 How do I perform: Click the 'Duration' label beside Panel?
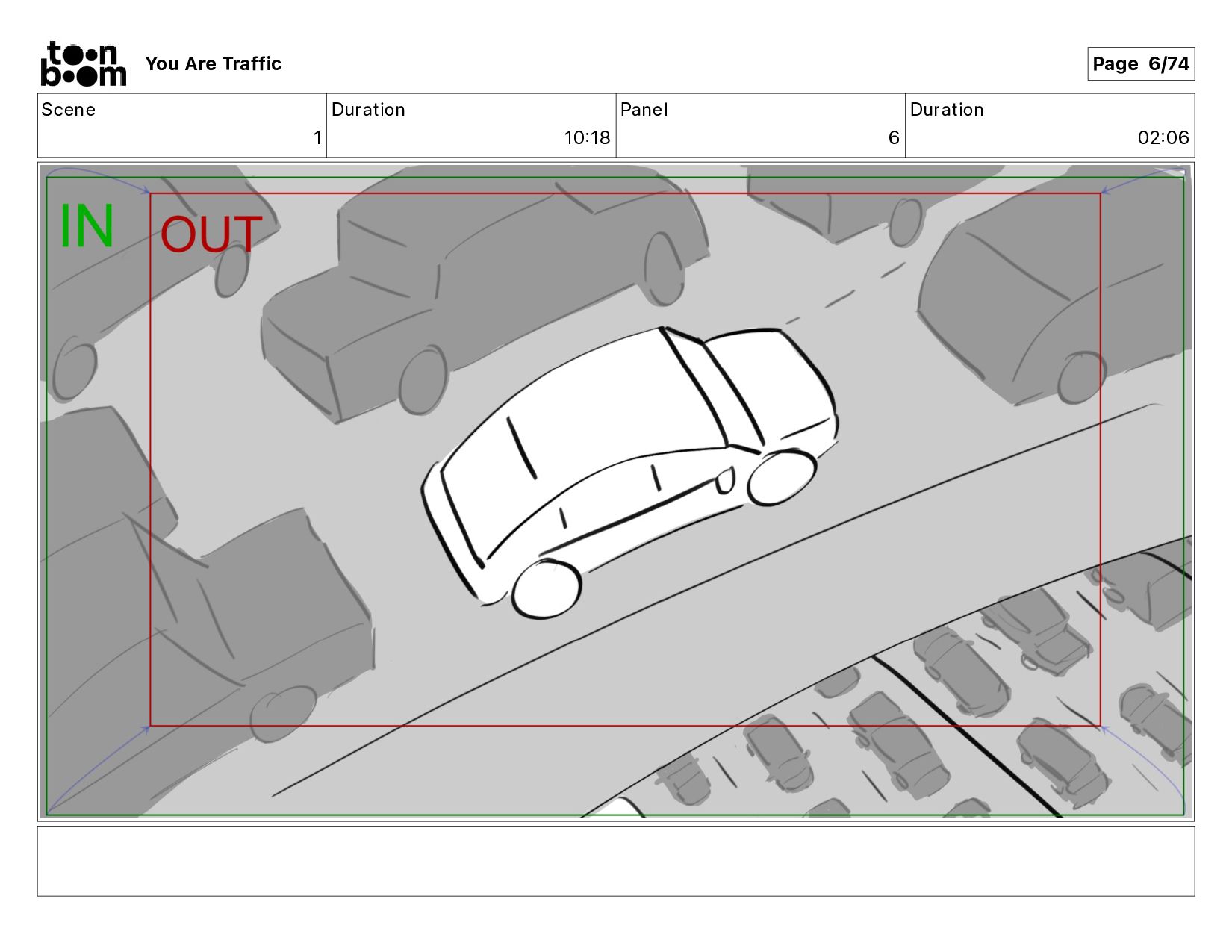coord(947,110)
